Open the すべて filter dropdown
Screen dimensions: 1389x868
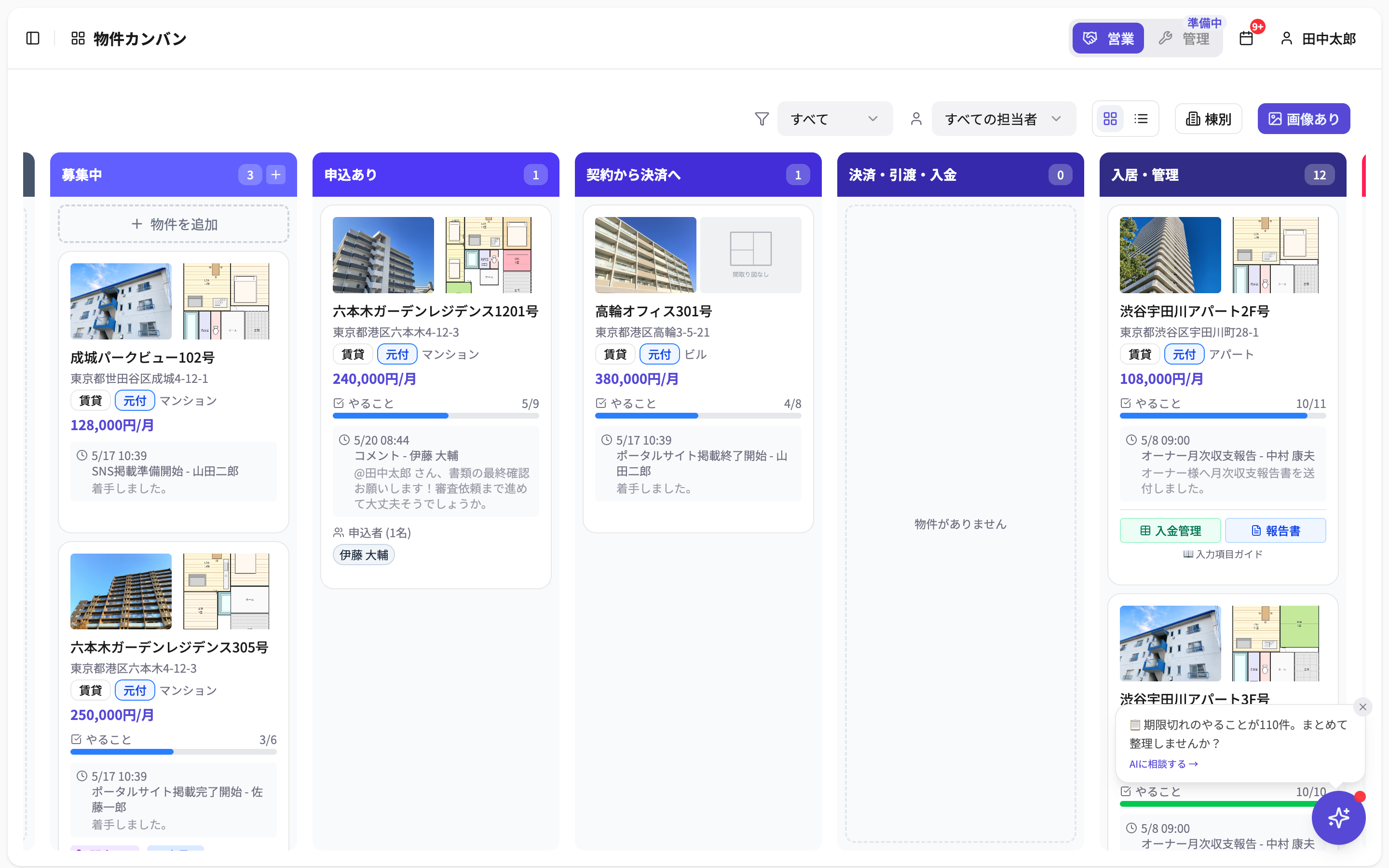pos(834,119)
